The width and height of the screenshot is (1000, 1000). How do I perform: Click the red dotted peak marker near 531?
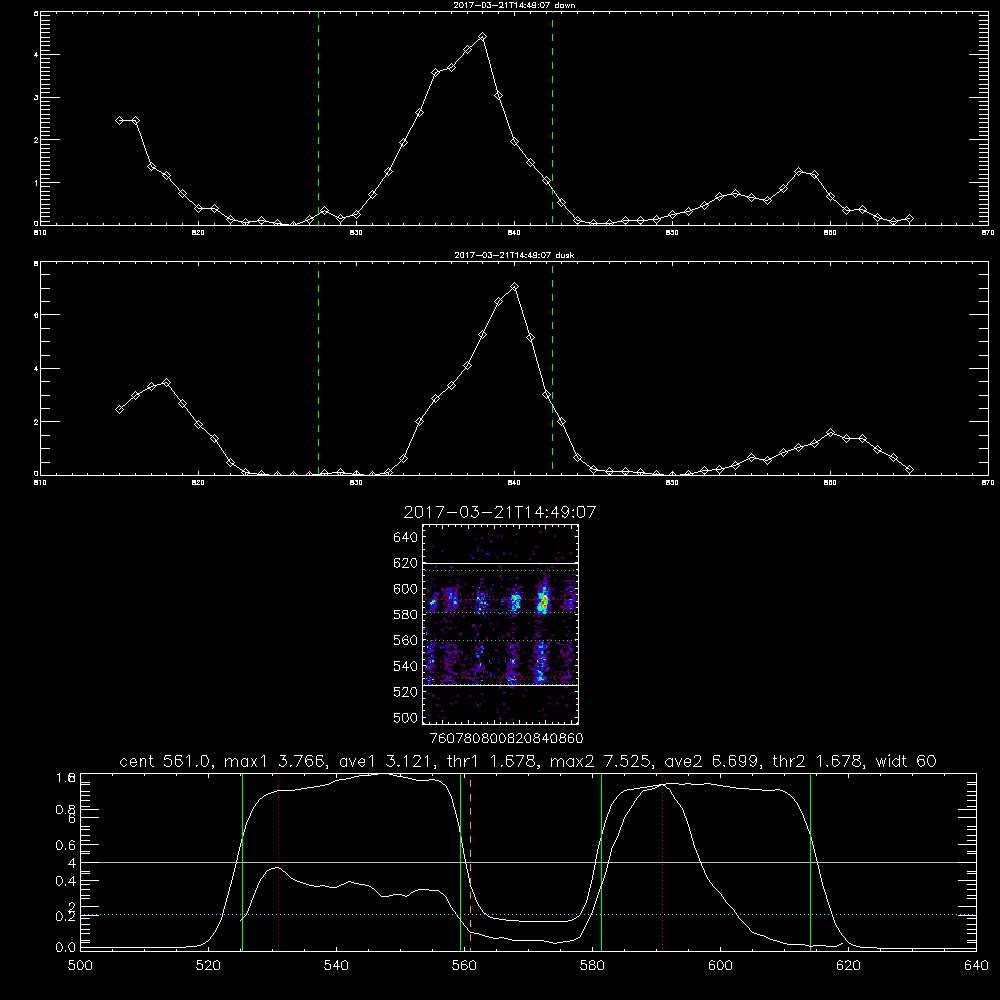pos(279,862)
